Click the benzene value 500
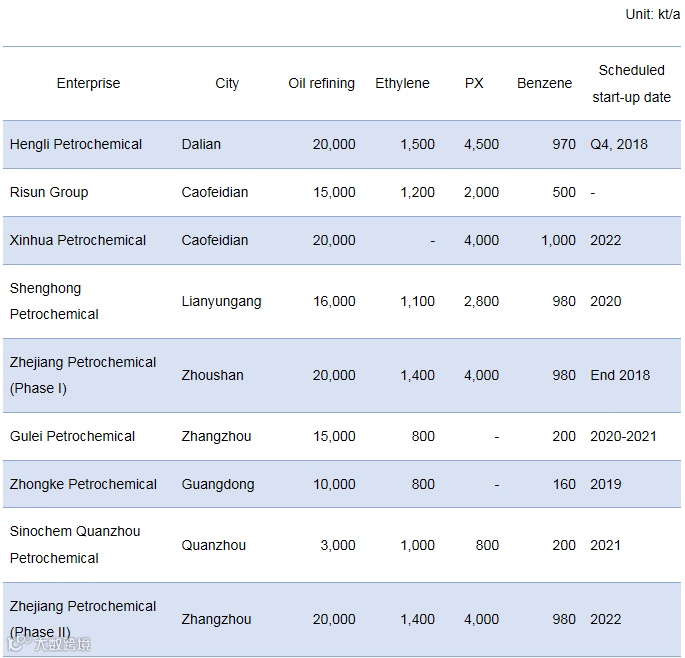Image resolution: width=685 pixels, height=658 pixels. [564, 192]
